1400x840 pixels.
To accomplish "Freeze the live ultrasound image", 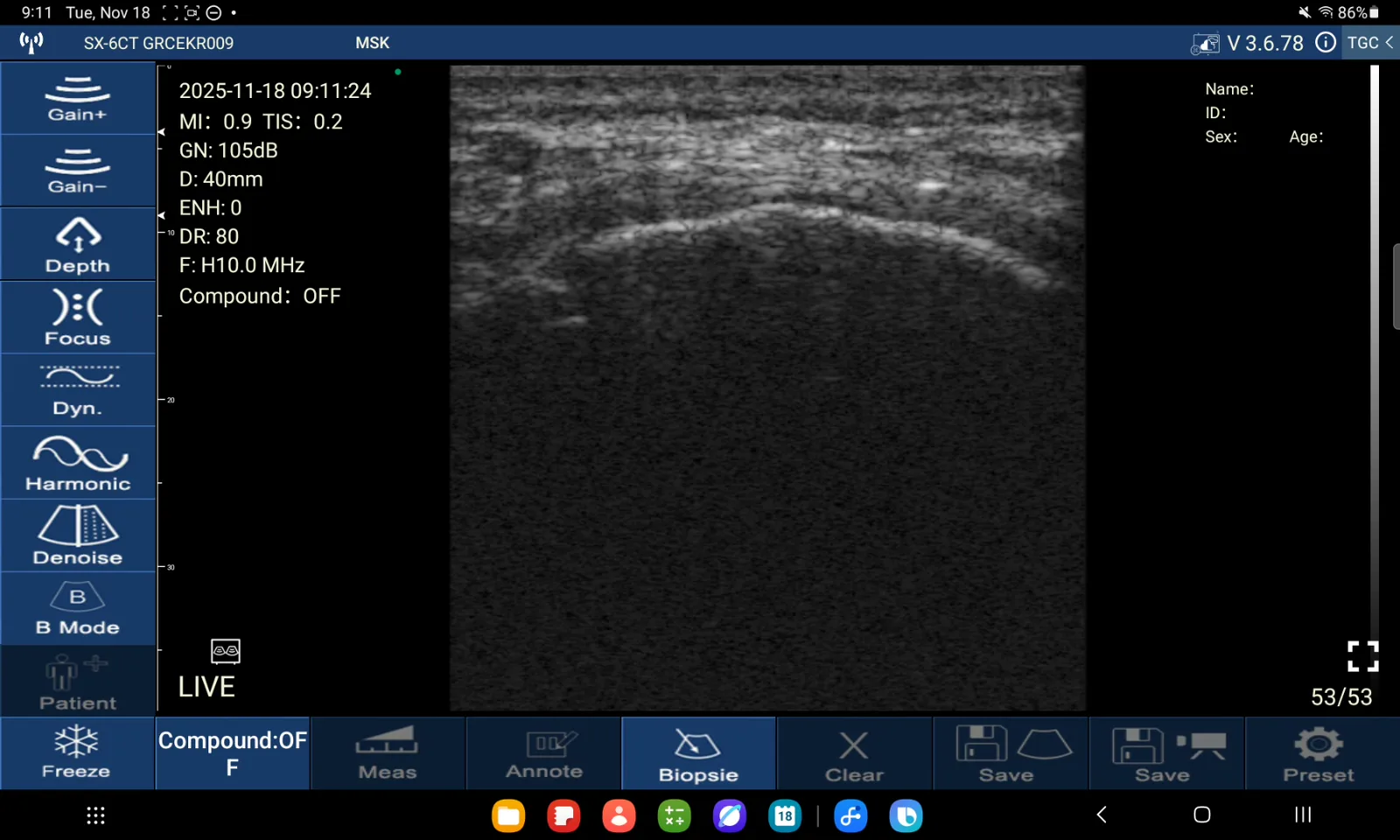I will (77, 753).
